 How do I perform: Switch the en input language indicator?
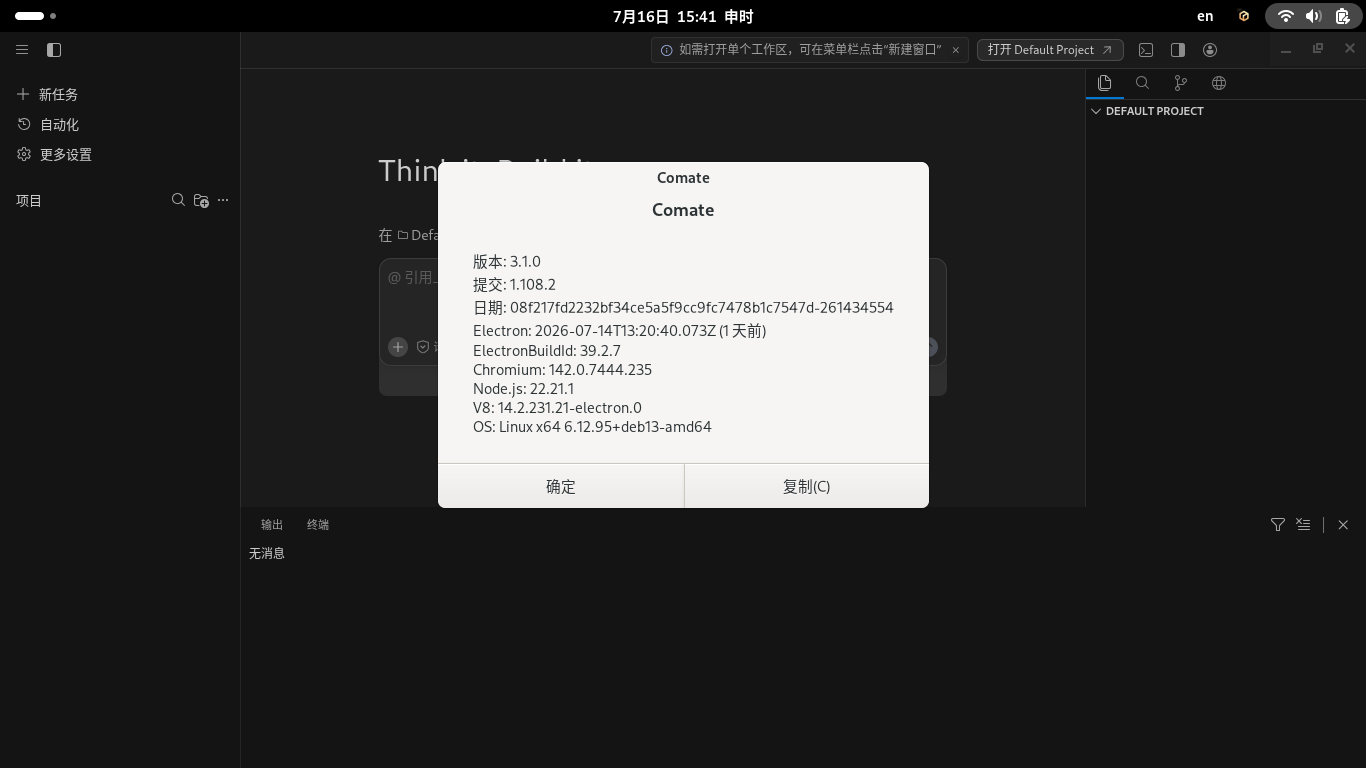[1205, 16]
